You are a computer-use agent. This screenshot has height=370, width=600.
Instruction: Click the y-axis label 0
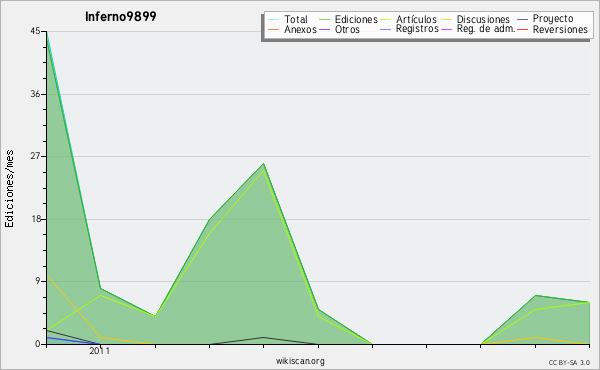(x=38, y=344)
